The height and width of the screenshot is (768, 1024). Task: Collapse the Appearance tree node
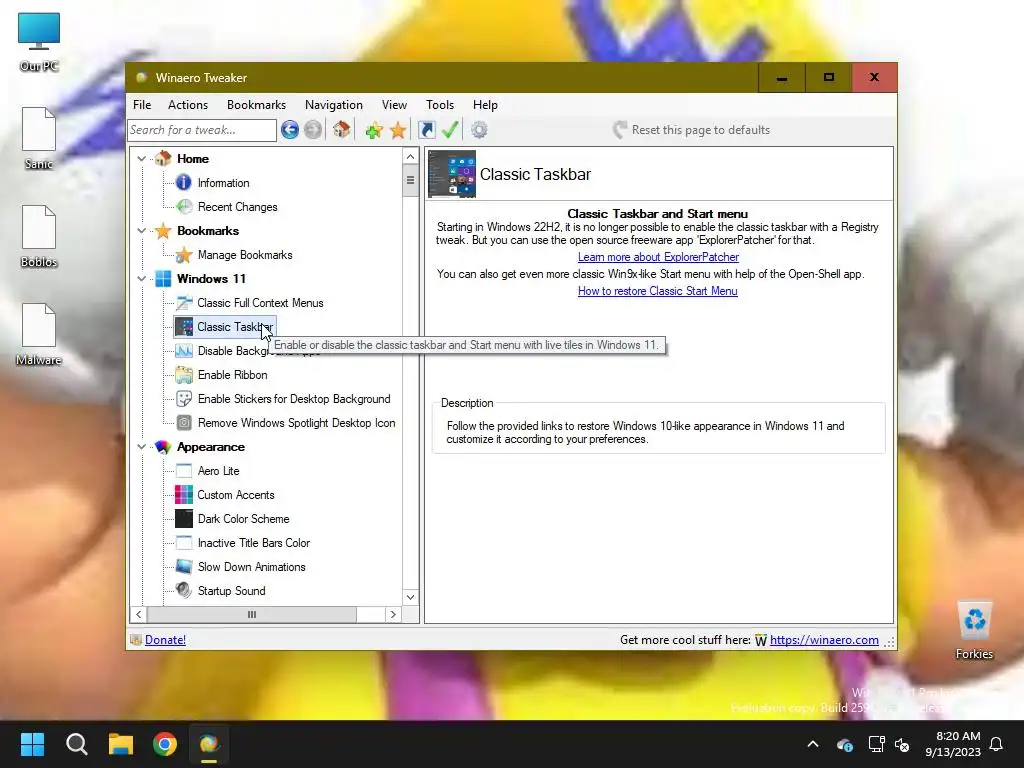pos(141,447)
